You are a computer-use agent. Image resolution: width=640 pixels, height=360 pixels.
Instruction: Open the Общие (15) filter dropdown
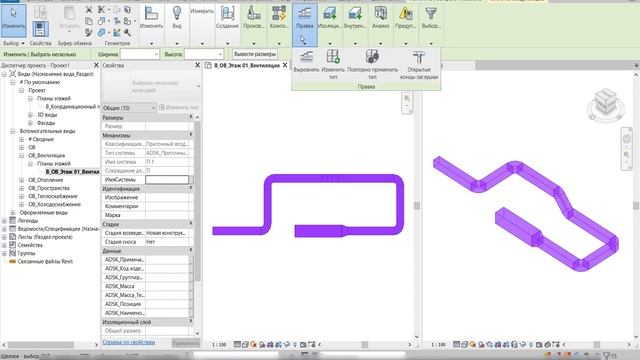point(129,107)
